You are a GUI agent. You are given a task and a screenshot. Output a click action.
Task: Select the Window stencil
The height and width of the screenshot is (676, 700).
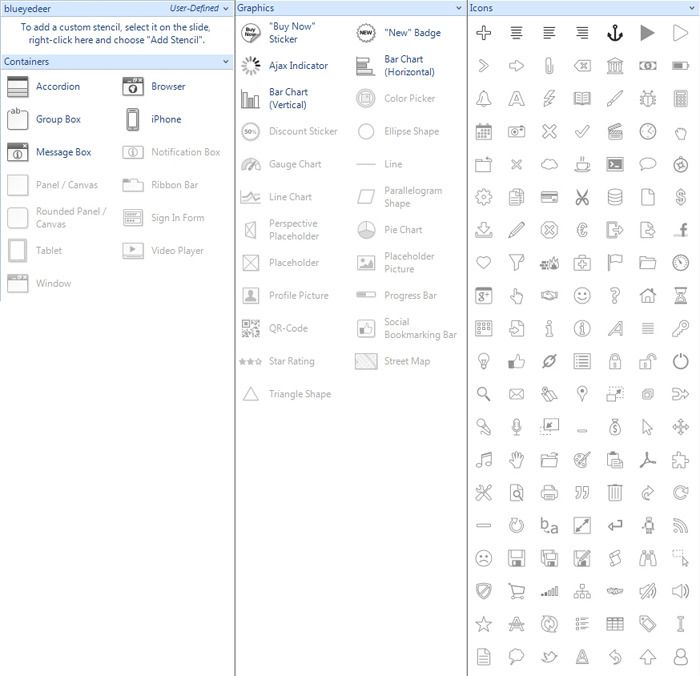39,284
